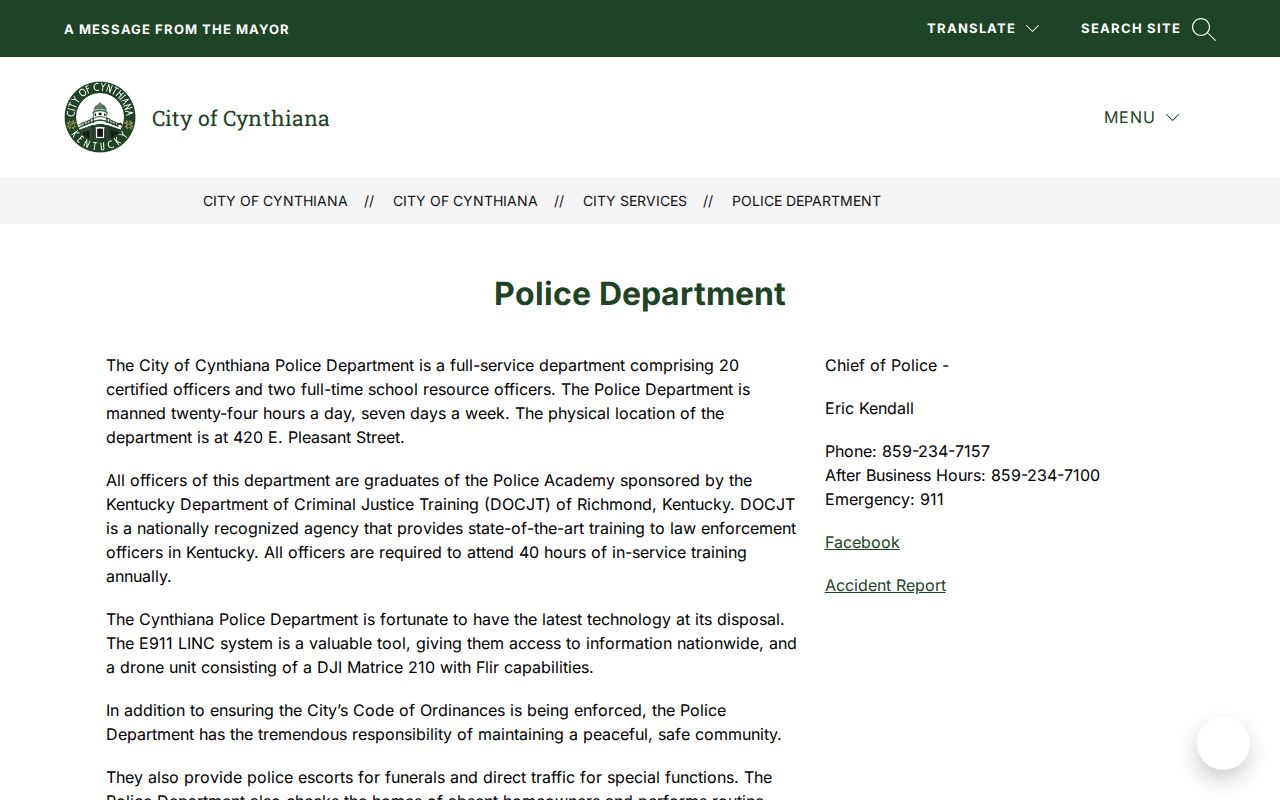
Task: Click the Emergency: 911 text
Action: [x=884, y=499]
